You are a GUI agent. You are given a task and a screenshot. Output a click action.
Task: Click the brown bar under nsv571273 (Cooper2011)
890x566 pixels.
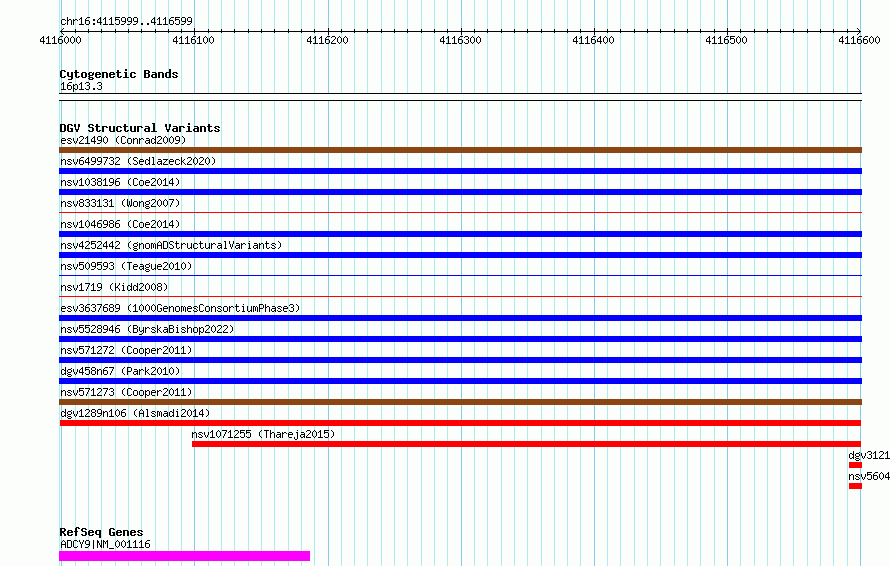click(x=460, y=402)
